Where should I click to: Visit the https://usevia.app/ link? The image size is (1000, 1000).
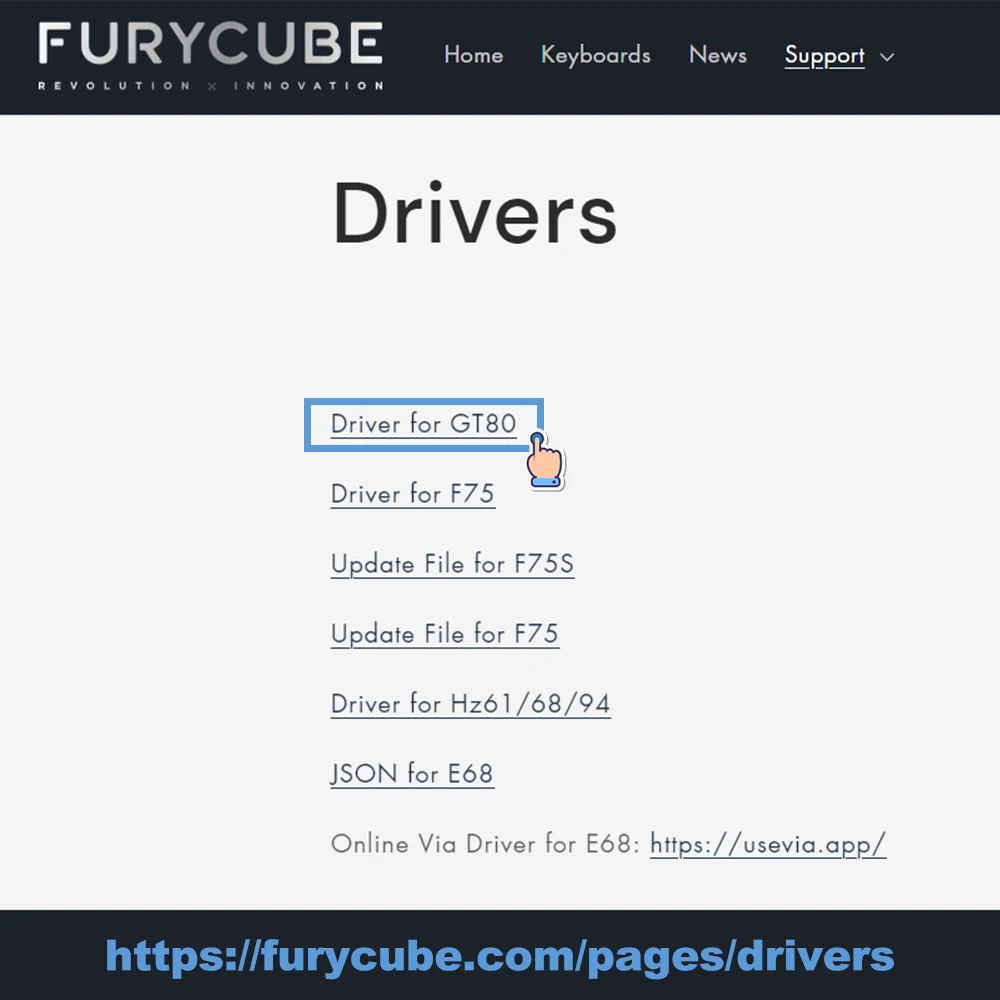tap(768, 844)
